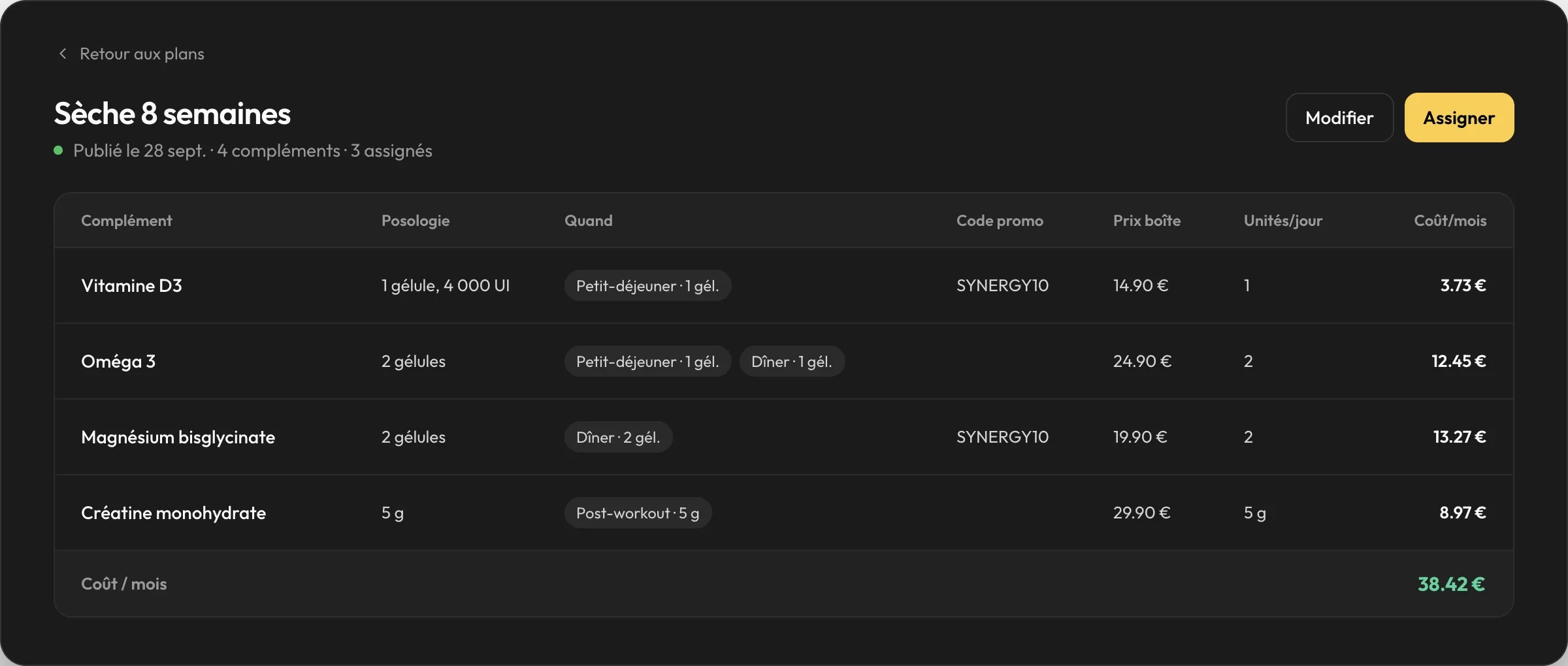The width and height of the screenshot is (1568, 666).
Task: Click the 24.90 € box price
Action: [1142, 361]
